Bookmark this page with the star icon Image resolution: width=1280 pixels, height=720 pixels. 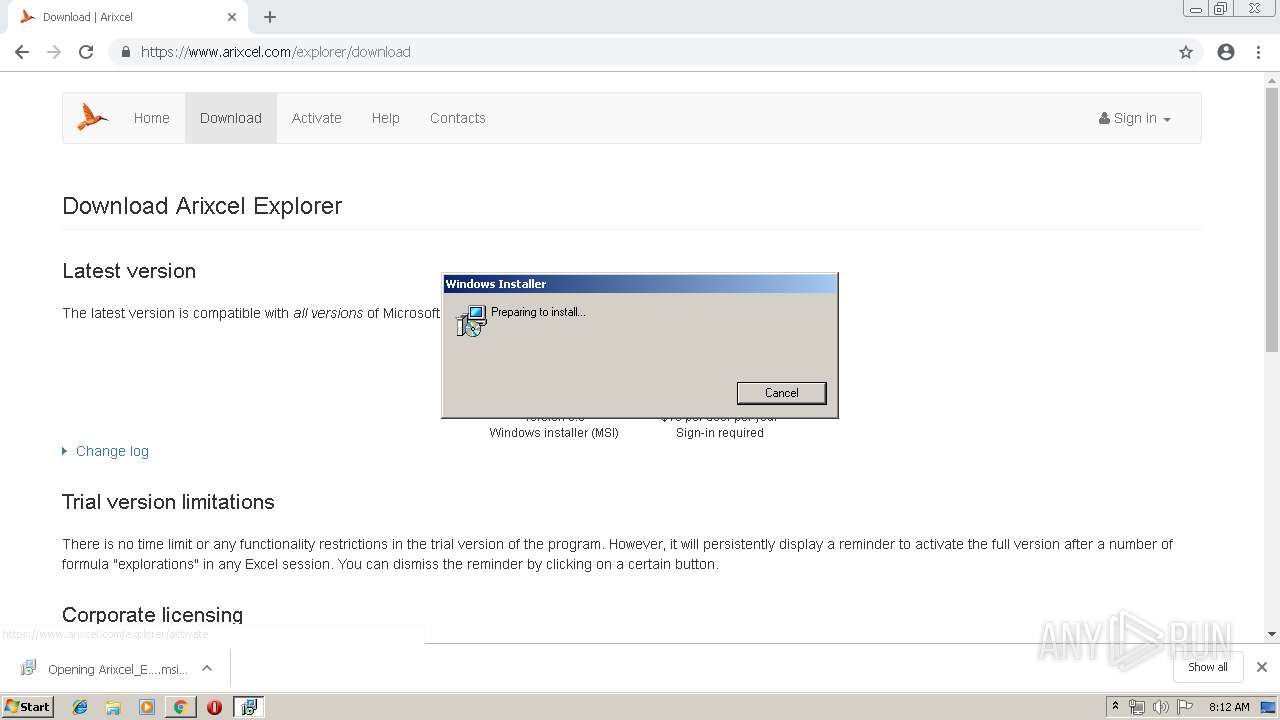pyautogui.click(x=1186, y=52)
